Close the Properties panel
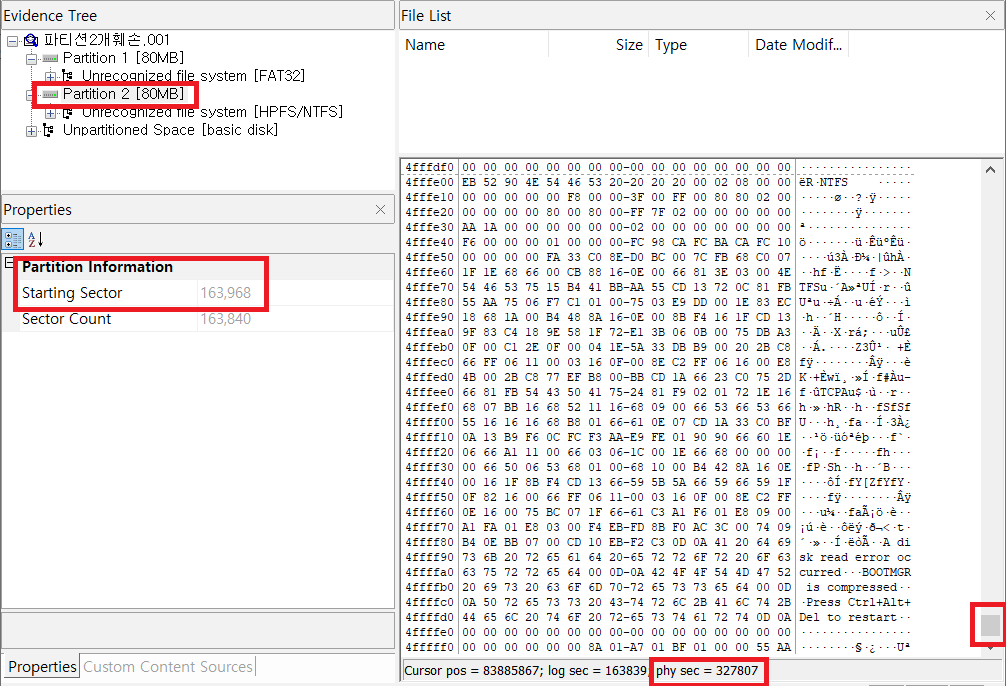The height and width of the screenshot is (686, 1006). 380,210
